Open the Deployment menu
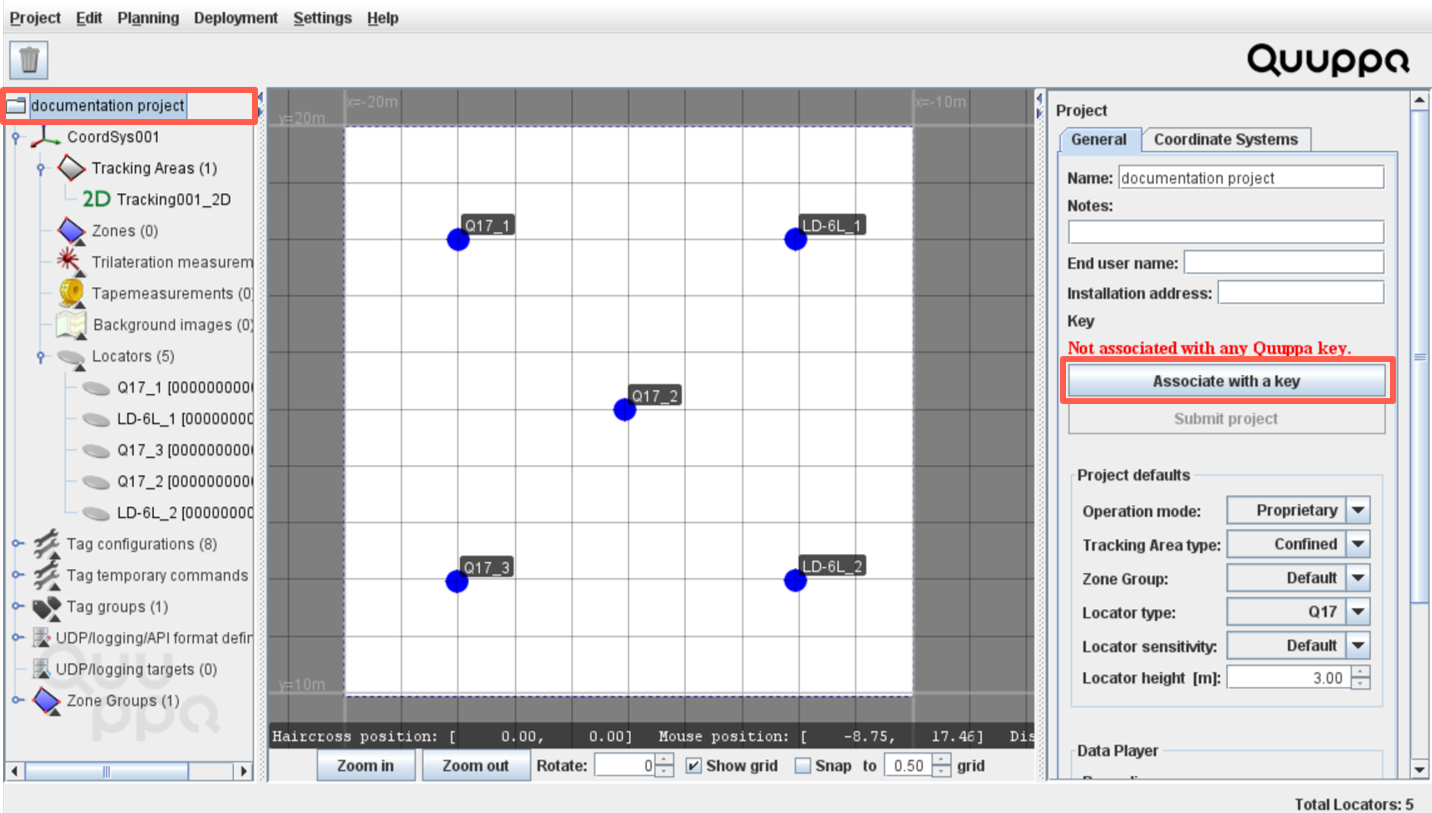Screen dimensions: 1432x813 pos(236,18)
